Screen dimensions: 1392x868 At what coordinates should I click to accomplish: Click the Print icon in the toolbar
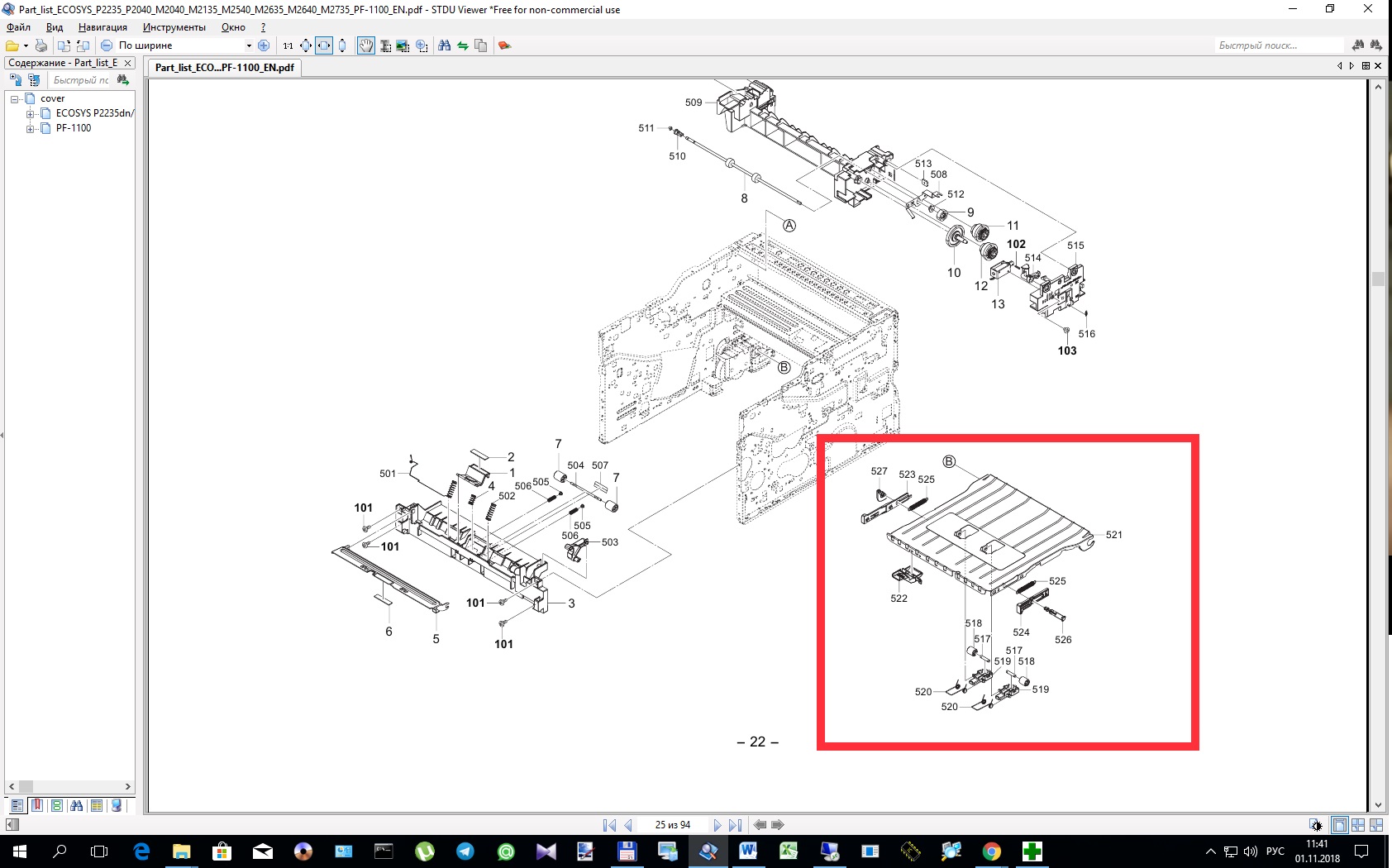tap(41, 45)
